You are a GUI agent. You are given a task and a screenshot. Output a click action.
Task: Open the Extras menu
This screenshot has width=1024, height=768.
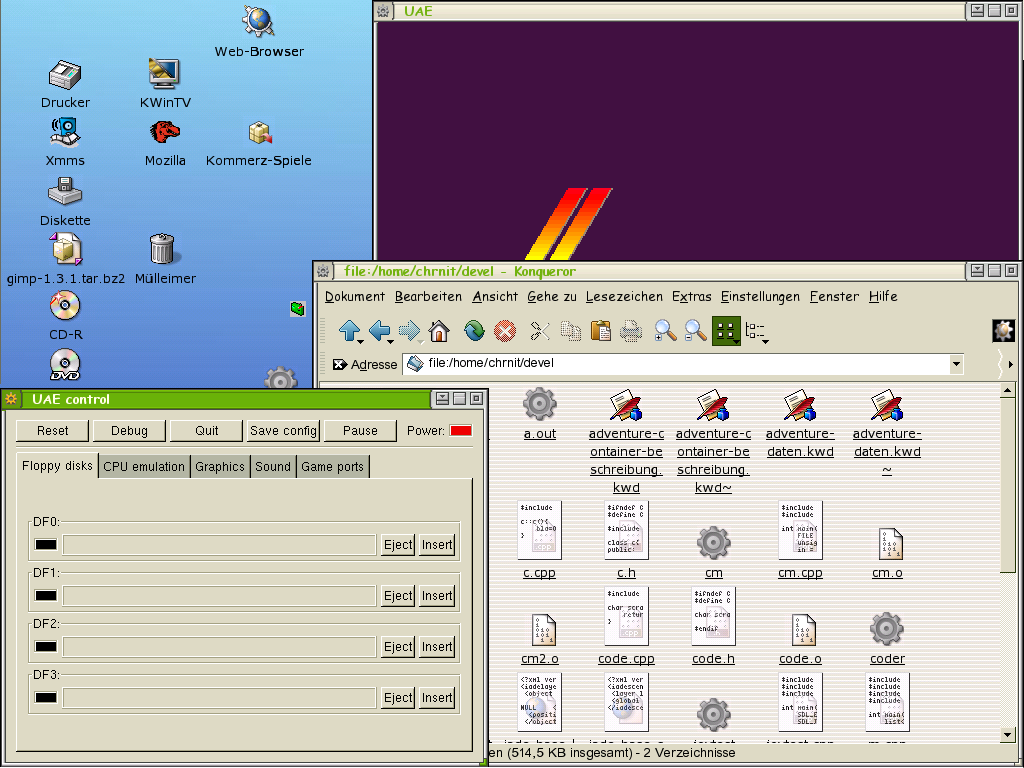(692, 296)
